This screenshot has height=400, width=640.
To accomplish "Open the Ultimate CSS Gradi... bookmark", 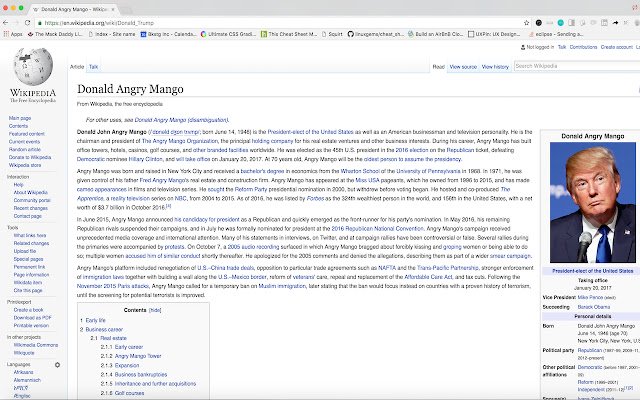I will [228, 34].
